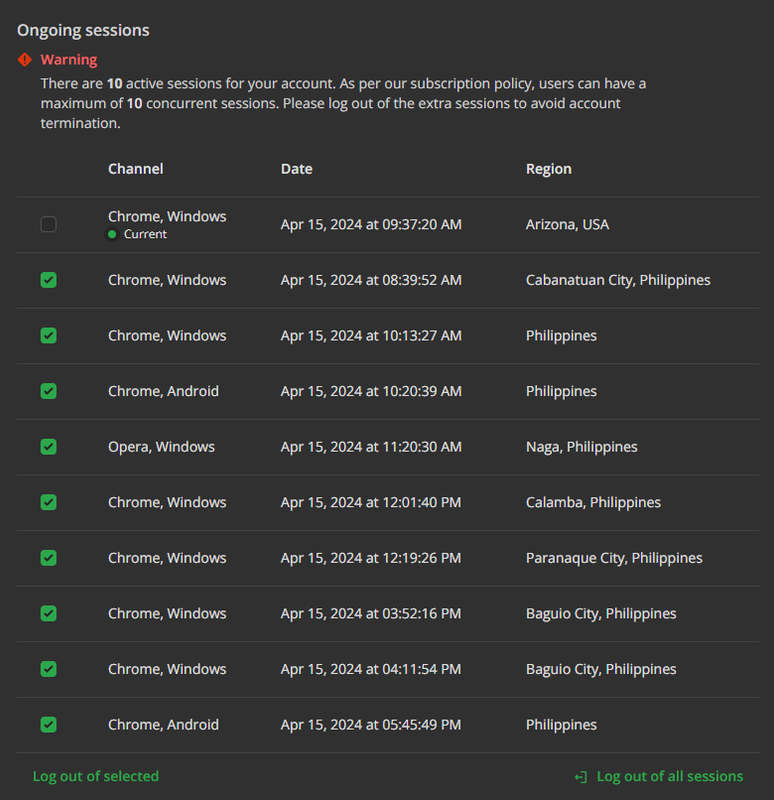Click Log out of all sessions link

(x=670, y=776)
